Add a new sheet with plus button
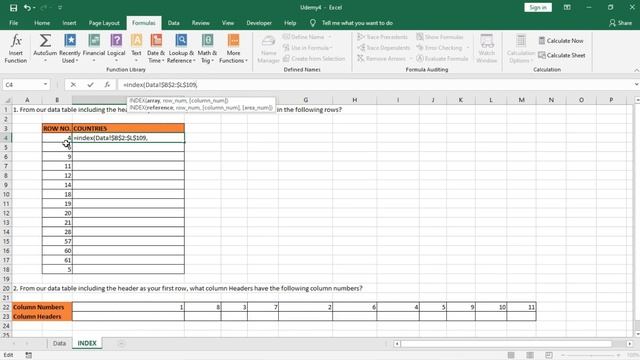 tap(121, 344)
